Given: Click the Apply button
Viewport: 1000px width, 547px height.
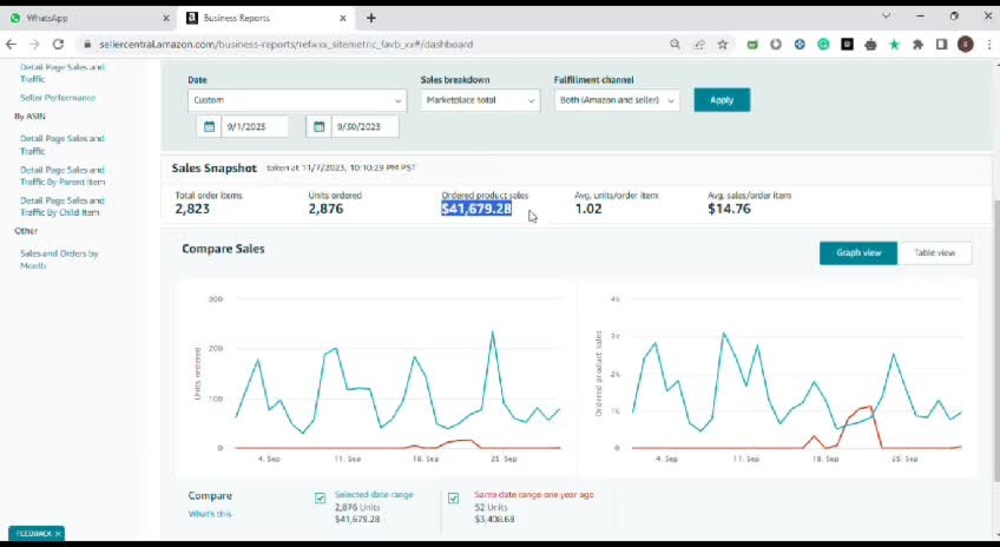Looking at the screenshot, I should click(x=722, y=100).
